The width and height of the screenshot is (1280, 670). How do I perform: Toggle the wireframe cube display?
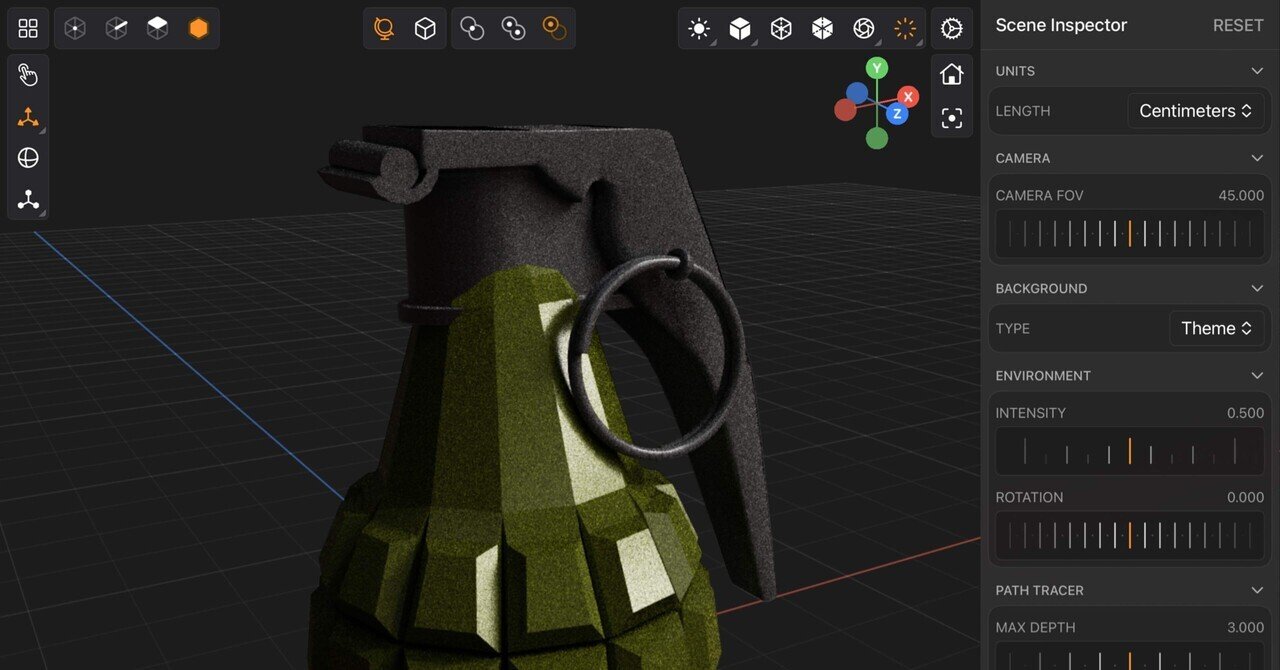point(781,29)
